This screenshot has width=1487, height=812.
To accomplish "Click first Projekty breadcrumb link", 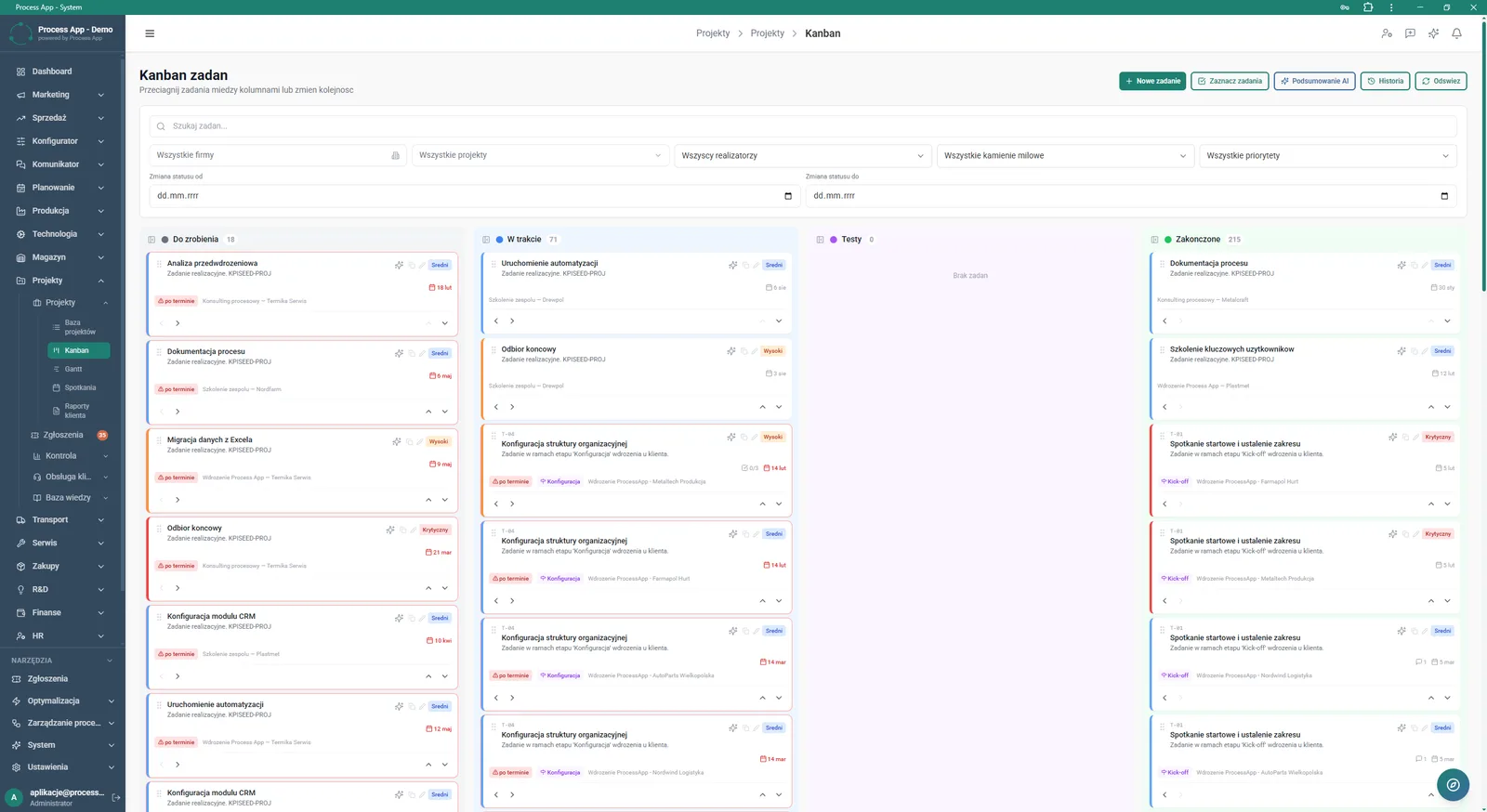I will point(713,33).
